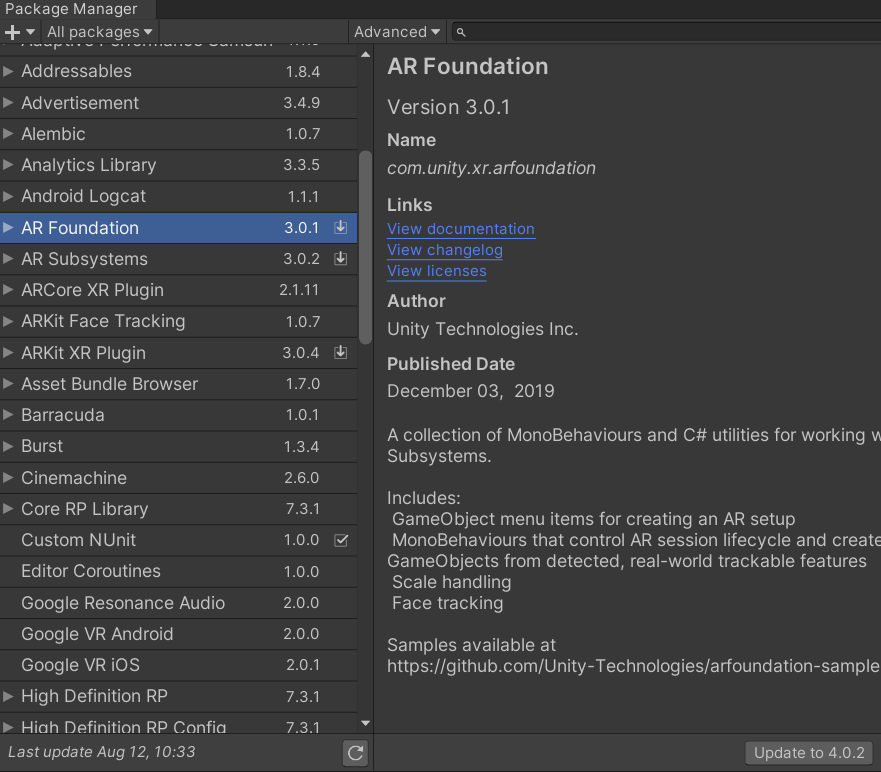Click AR Foundation update-available download icon
Screen dimensions: 881x772
(340, 228)
